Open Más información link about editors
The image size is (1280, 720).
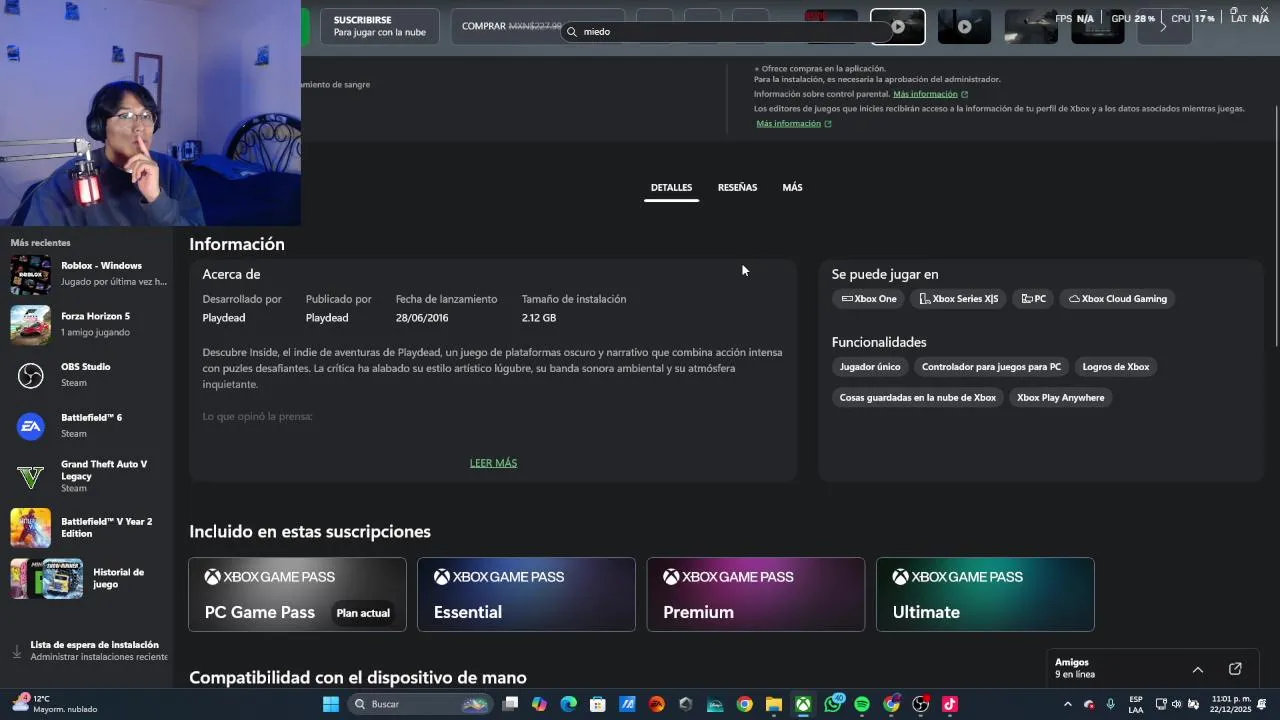[x=788, y=124]
